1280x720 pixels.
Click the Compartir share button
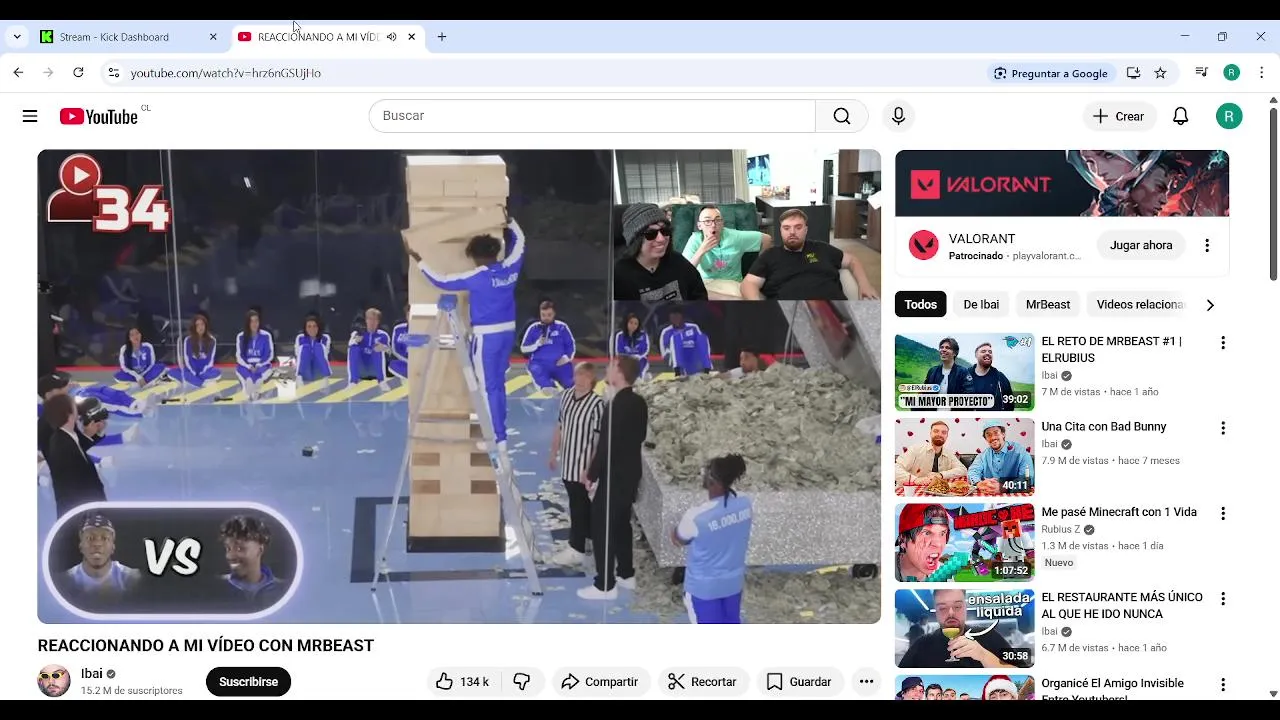coord(600,682)
